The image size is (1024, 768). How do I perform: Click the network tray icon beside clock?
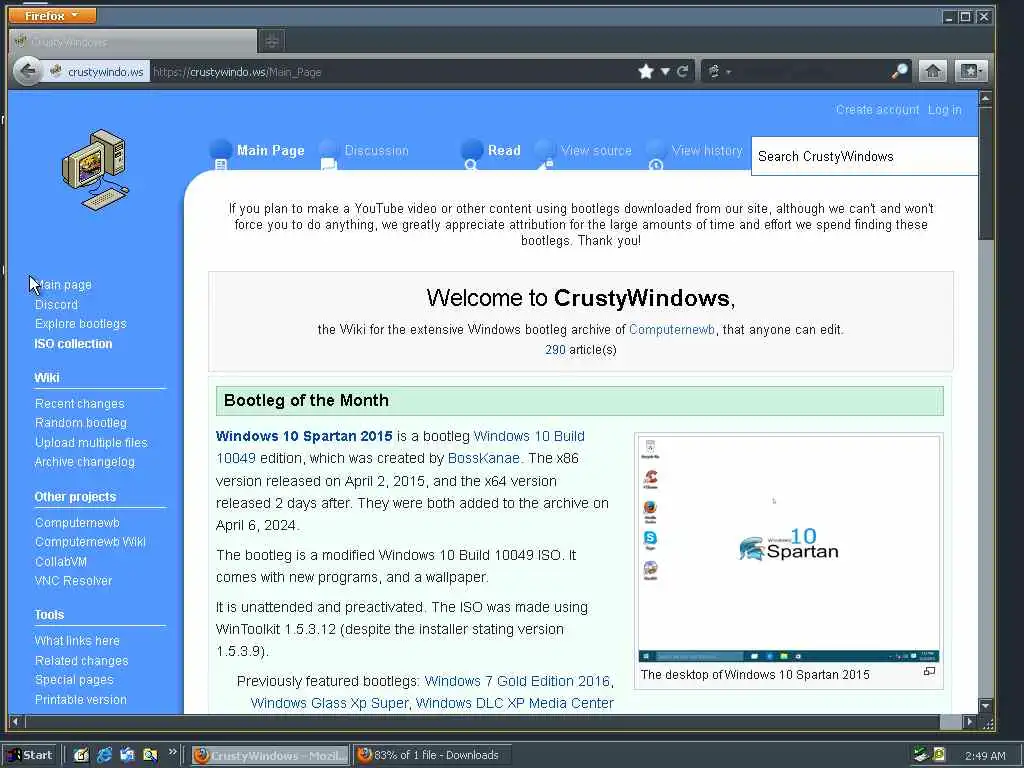coord(921,755)
